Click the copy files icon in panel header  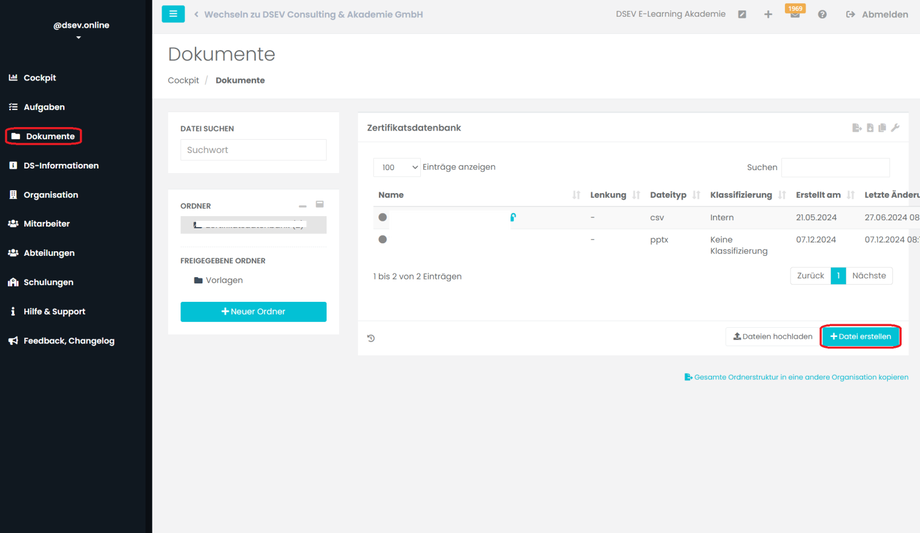coord(882,128)
